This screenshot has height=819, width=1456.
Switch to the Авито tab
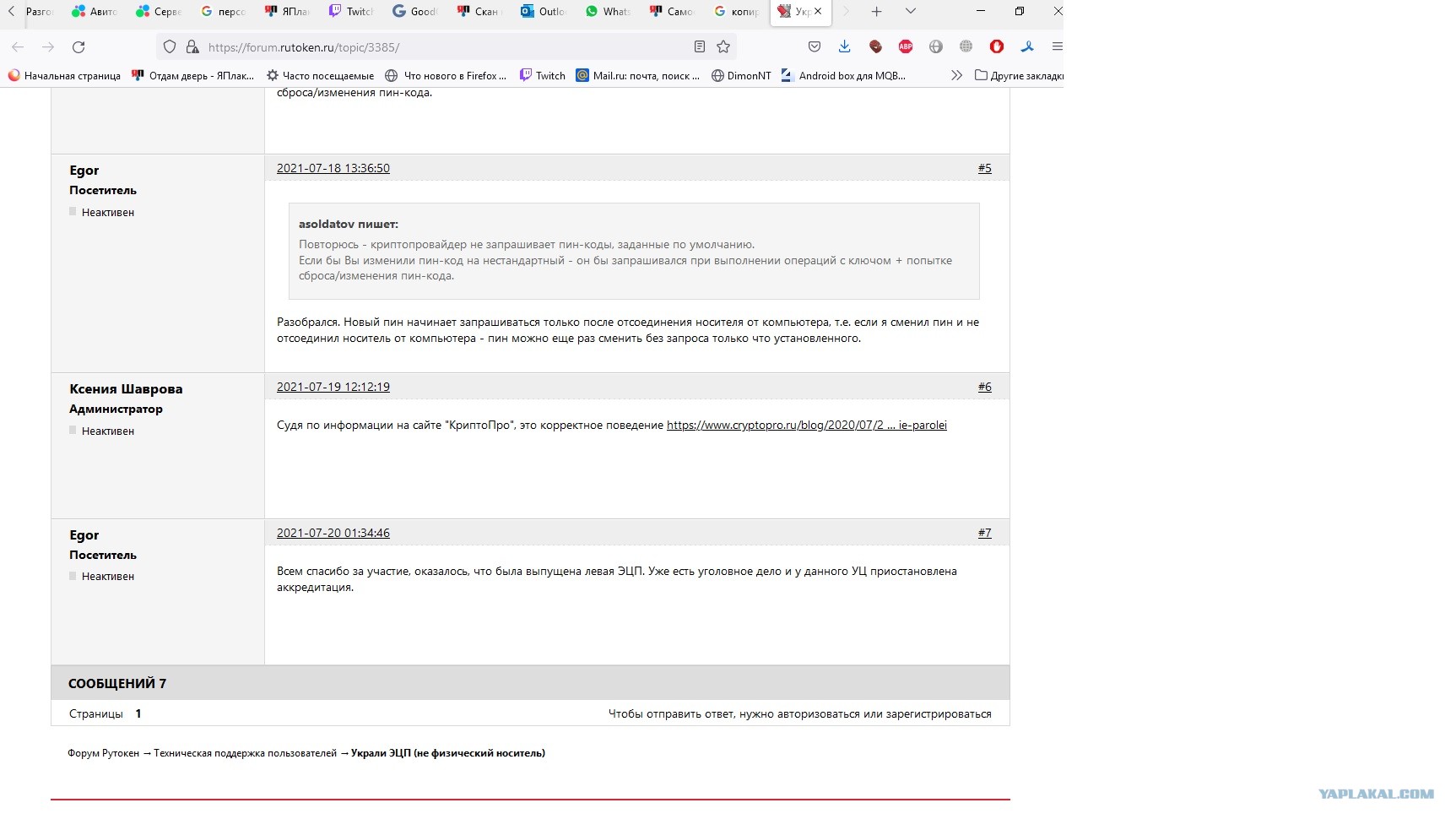click(x=95, y=12)
